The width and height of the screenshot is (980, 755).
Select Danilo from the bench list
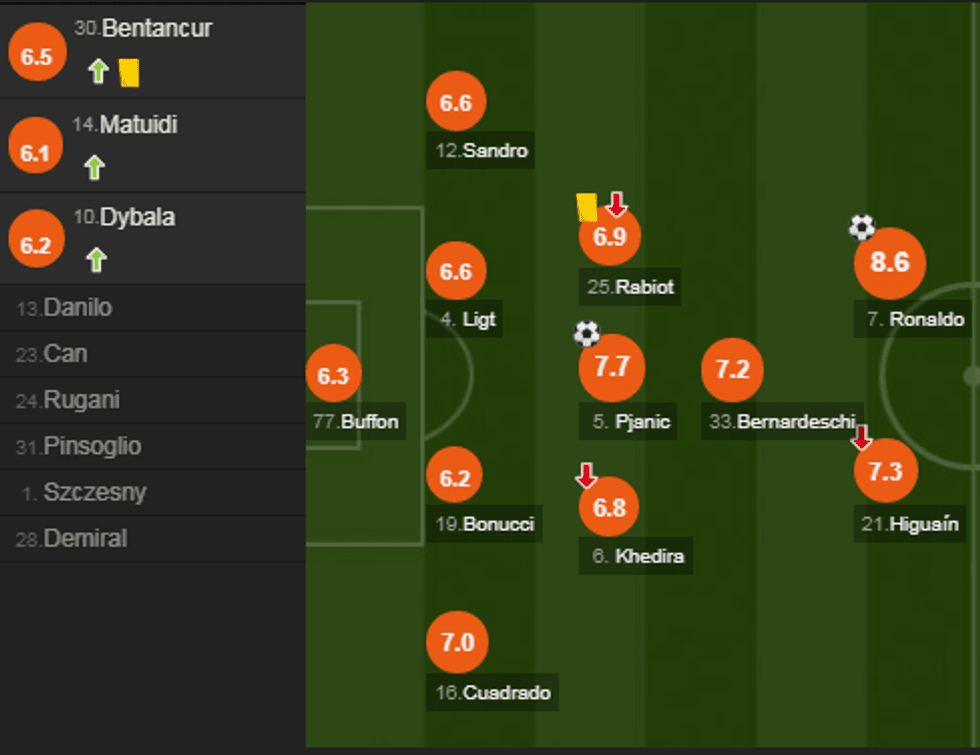78,308
